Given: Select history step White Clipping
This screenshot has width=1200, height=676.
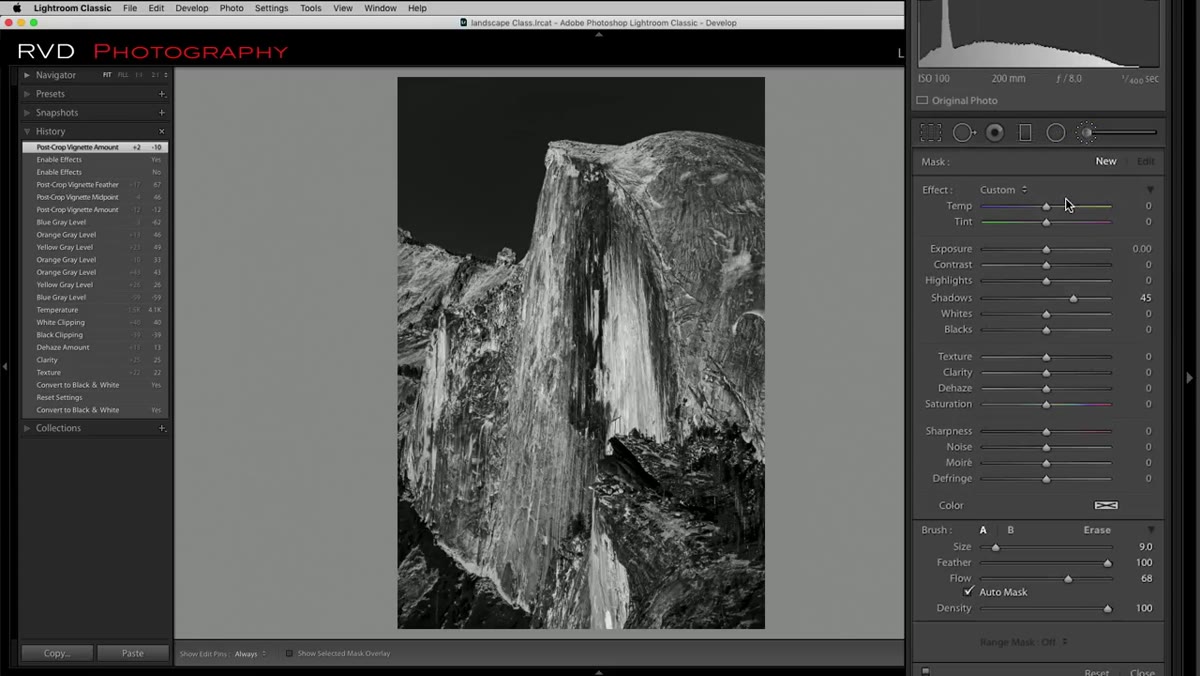Looking at the screenshot, I should pyautogui.click(x=95, y=322).
